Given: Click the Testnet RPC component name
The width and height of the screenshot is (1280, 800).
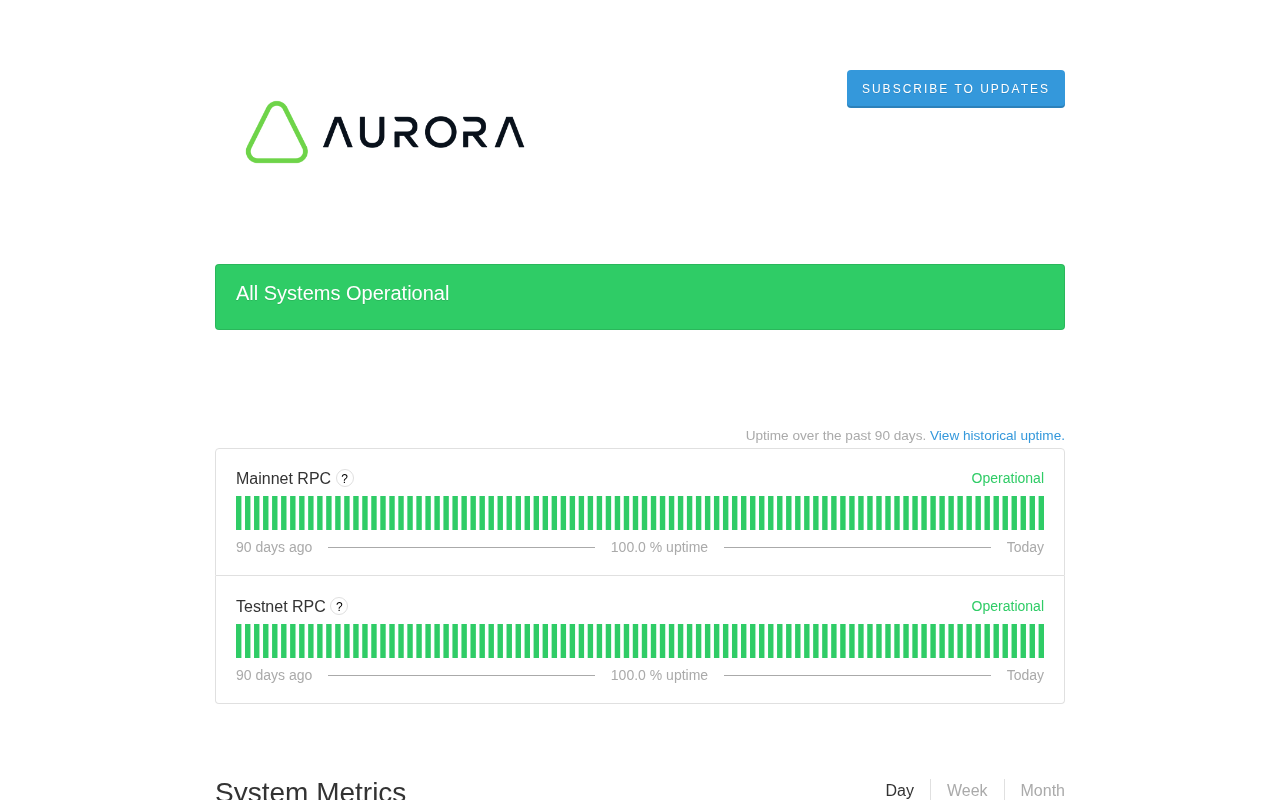Looking at the screenshot, I should click(280, 607).
